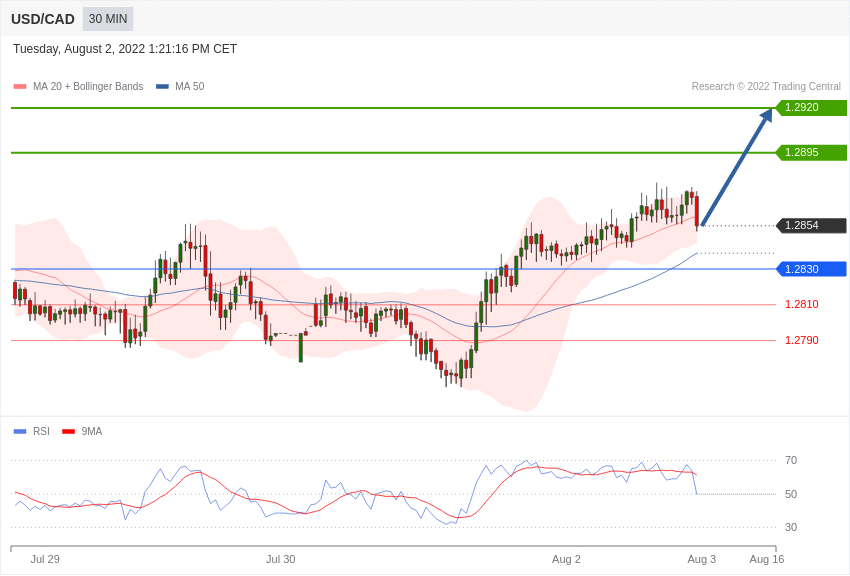Click the 'Aug 3' date axis label
The image size is (850, 576).
click(701, 559)
